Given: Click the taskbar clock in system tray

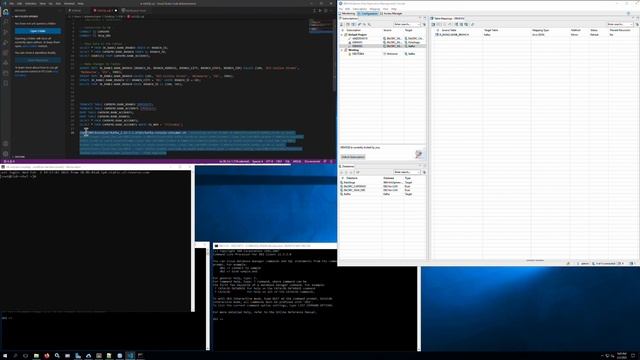Looking at the screenshot, I should click(622, 356).
